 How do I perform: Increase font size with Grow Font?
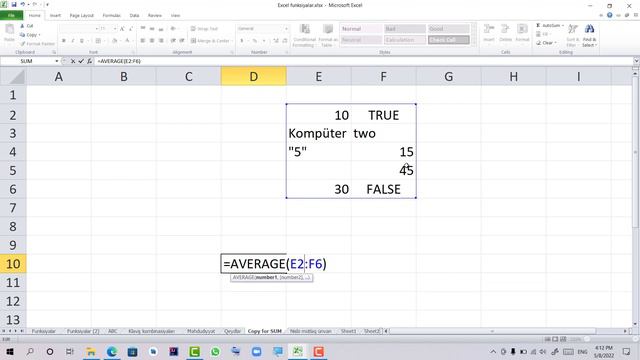click(x=122, y=29)
